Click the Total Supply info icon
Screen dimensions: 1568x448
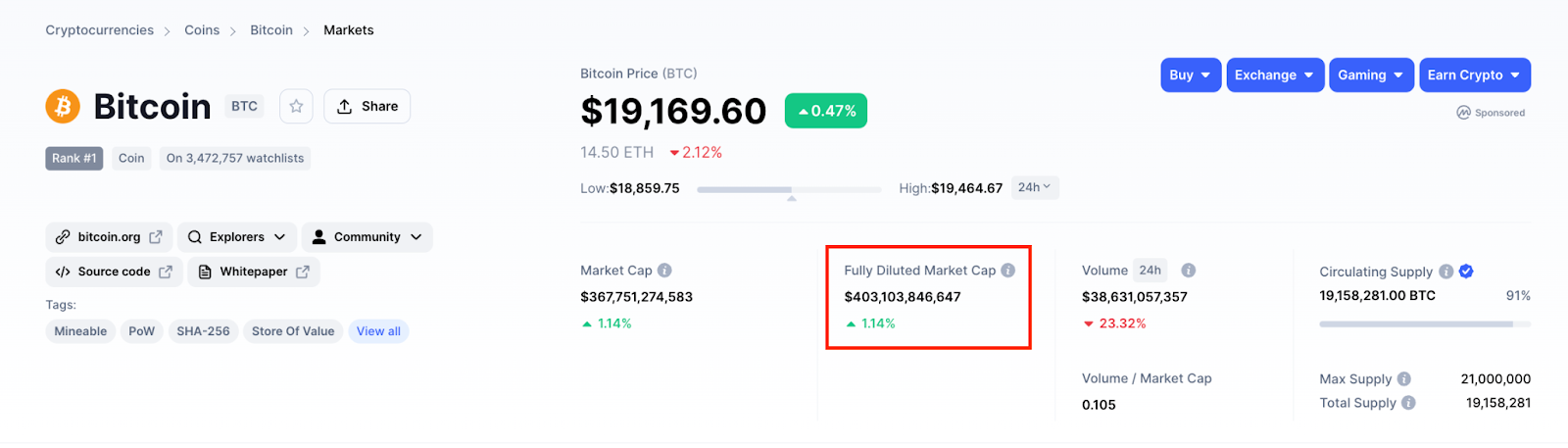[1408, 403]
